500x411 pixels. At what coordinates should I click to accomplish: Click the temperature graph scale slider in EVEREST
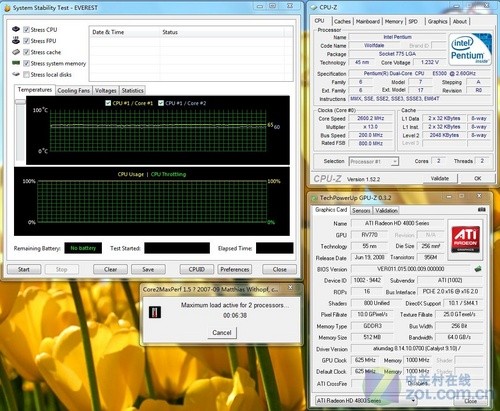(20, 102)
